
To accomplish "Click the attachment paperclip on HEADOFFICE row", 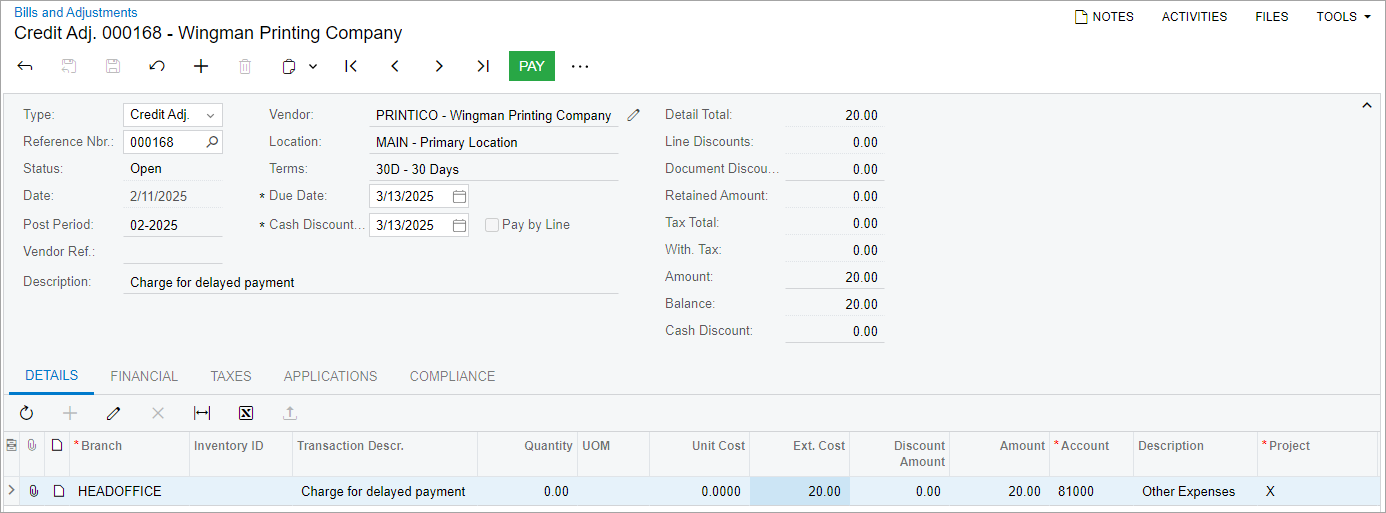I will click(x=33, y=491).
